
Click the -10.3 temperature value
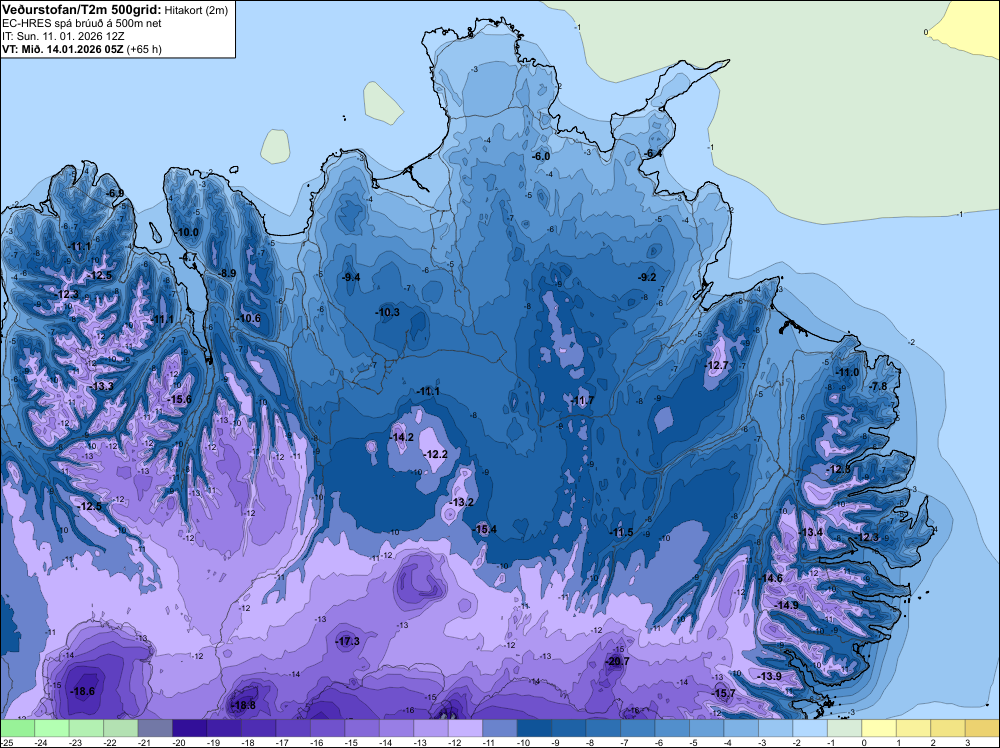point(388,312)
